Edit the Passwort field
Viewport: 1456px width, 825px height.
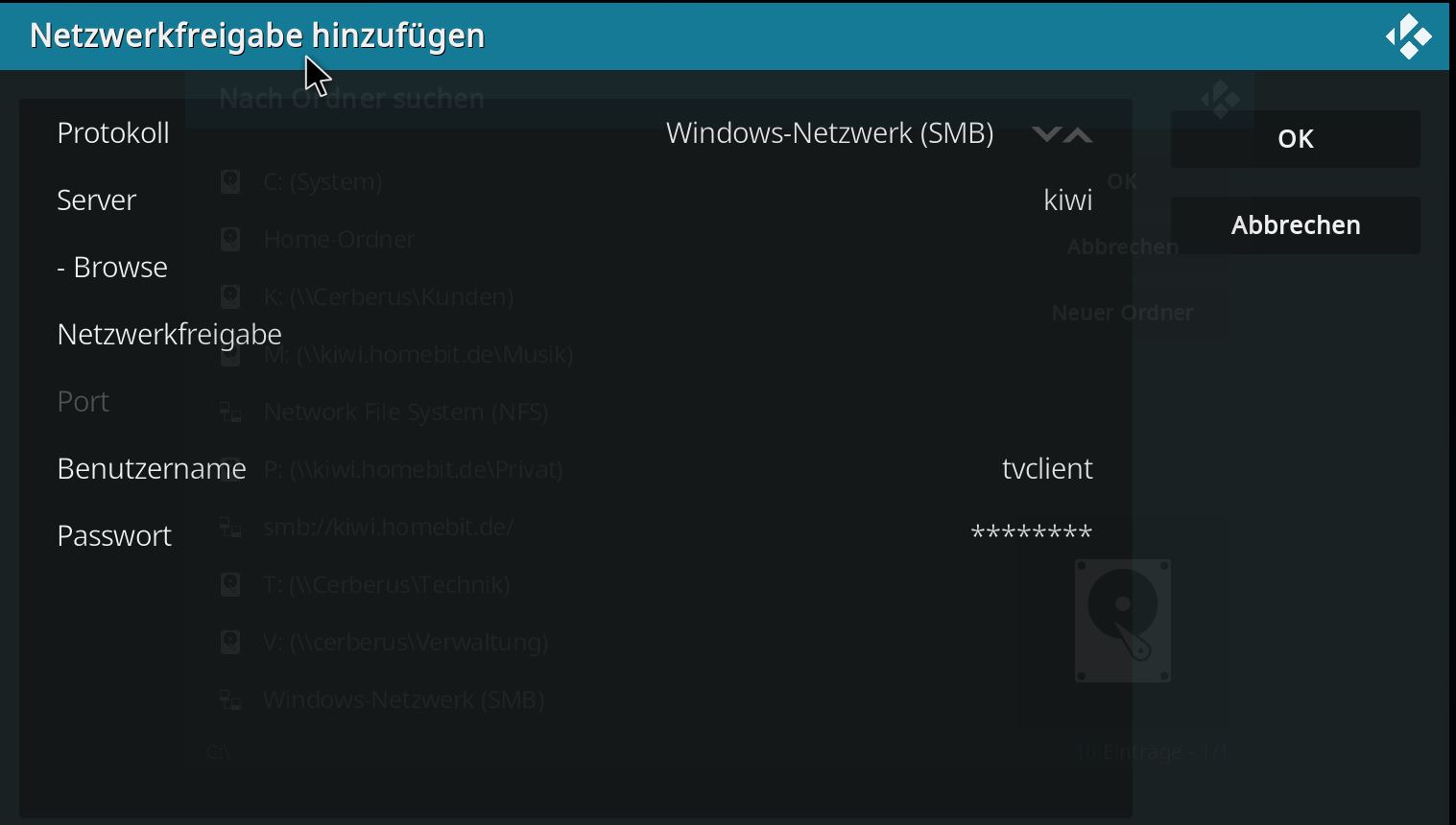point(575,536)
